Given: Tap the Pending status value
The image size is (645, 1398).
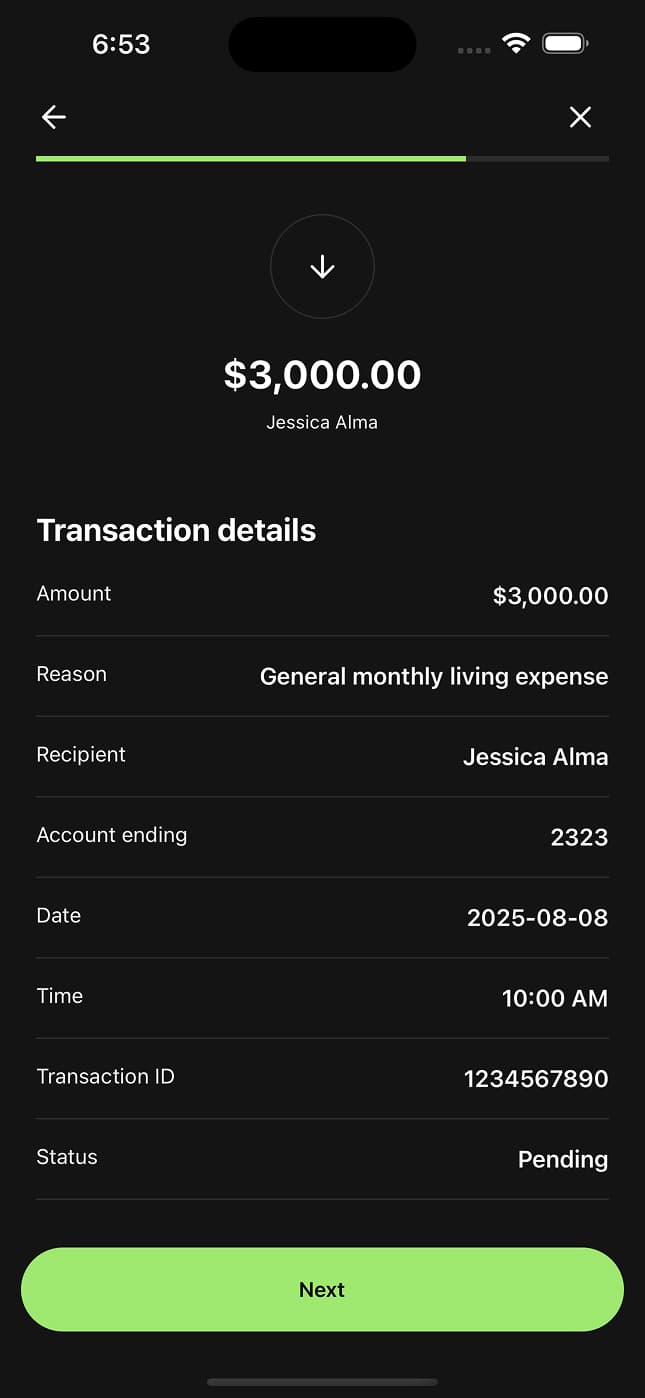Looking at the screenshot, I should pyautogui.click(x=562, y=1159).
